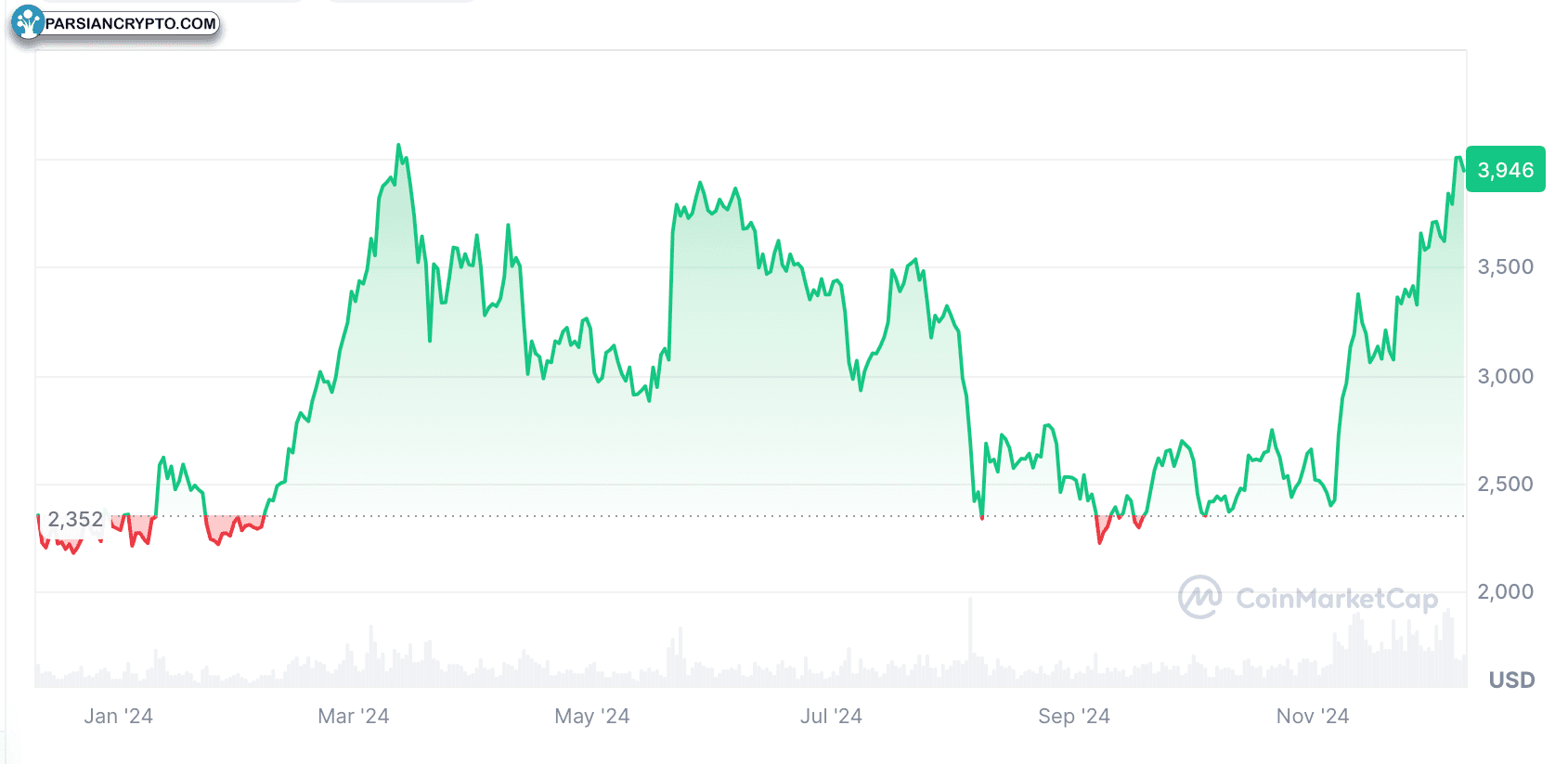The width and height of the screenshot is (1568, 764).
Task: Click the ParsianCrypto logo icon
Action: point(28,22)
